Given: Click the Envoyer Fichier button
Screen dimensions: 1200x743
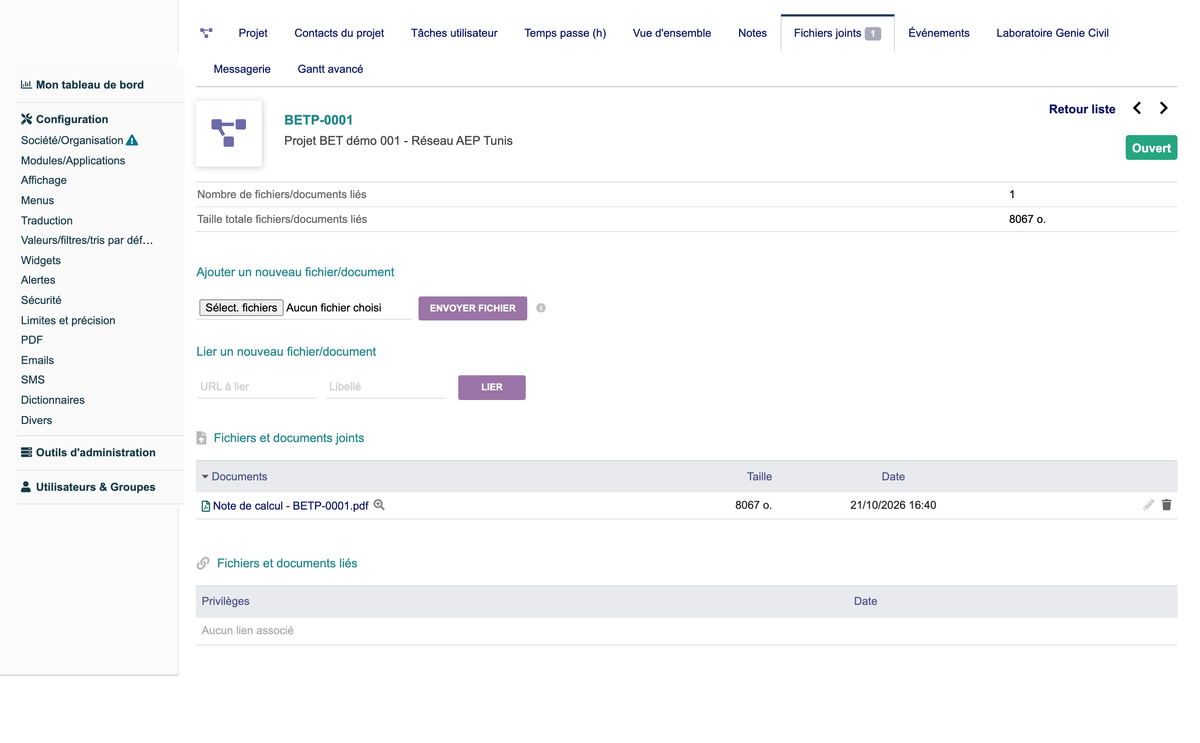Looking at the screenshot, I should point(473,308).
